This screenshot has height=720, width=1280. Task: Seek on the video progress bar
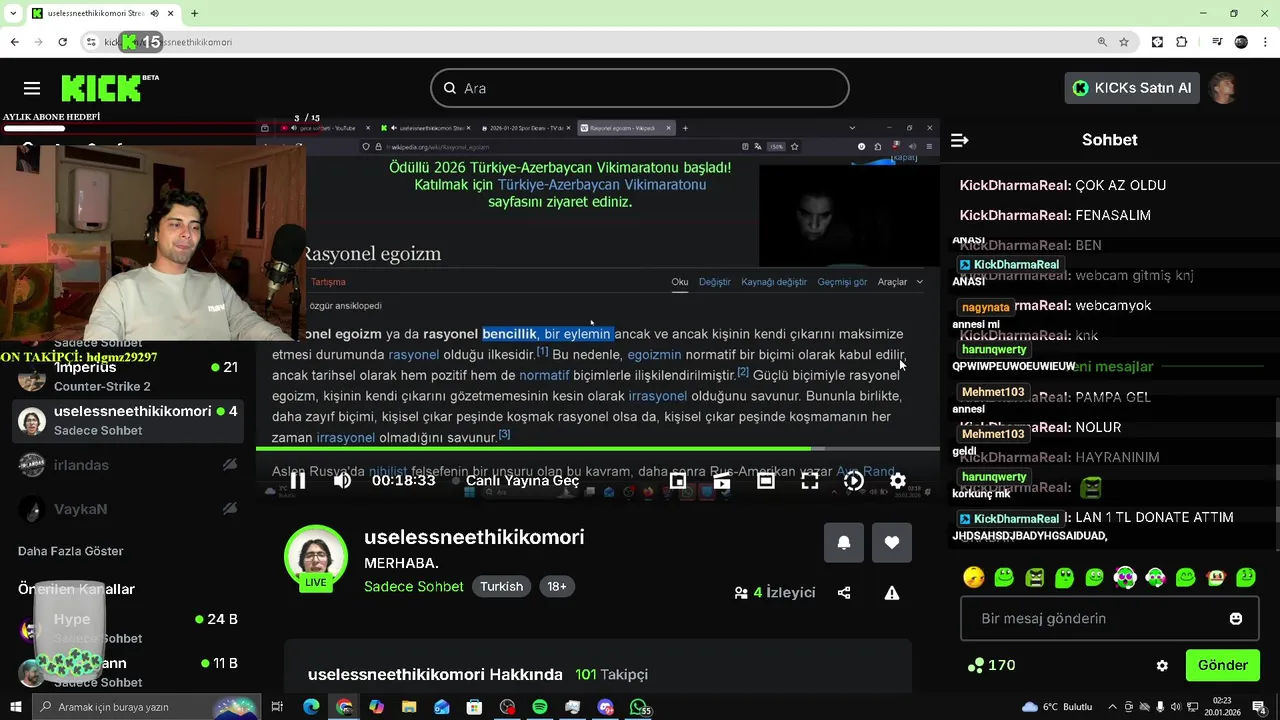click(597, 449)
